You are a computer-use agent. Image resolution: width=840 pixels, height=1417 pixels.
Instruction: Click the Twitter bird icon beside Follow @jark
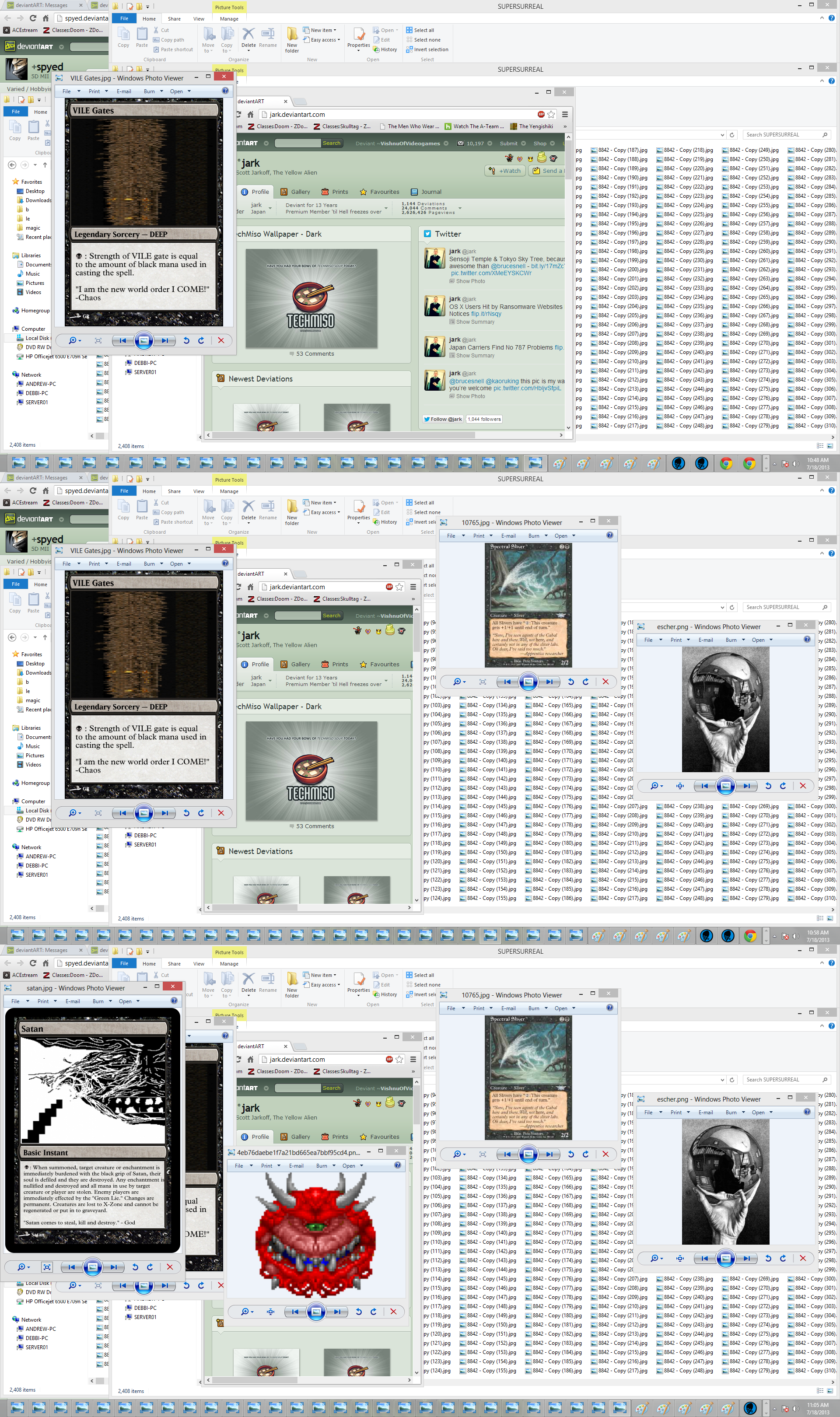(427, 420)
